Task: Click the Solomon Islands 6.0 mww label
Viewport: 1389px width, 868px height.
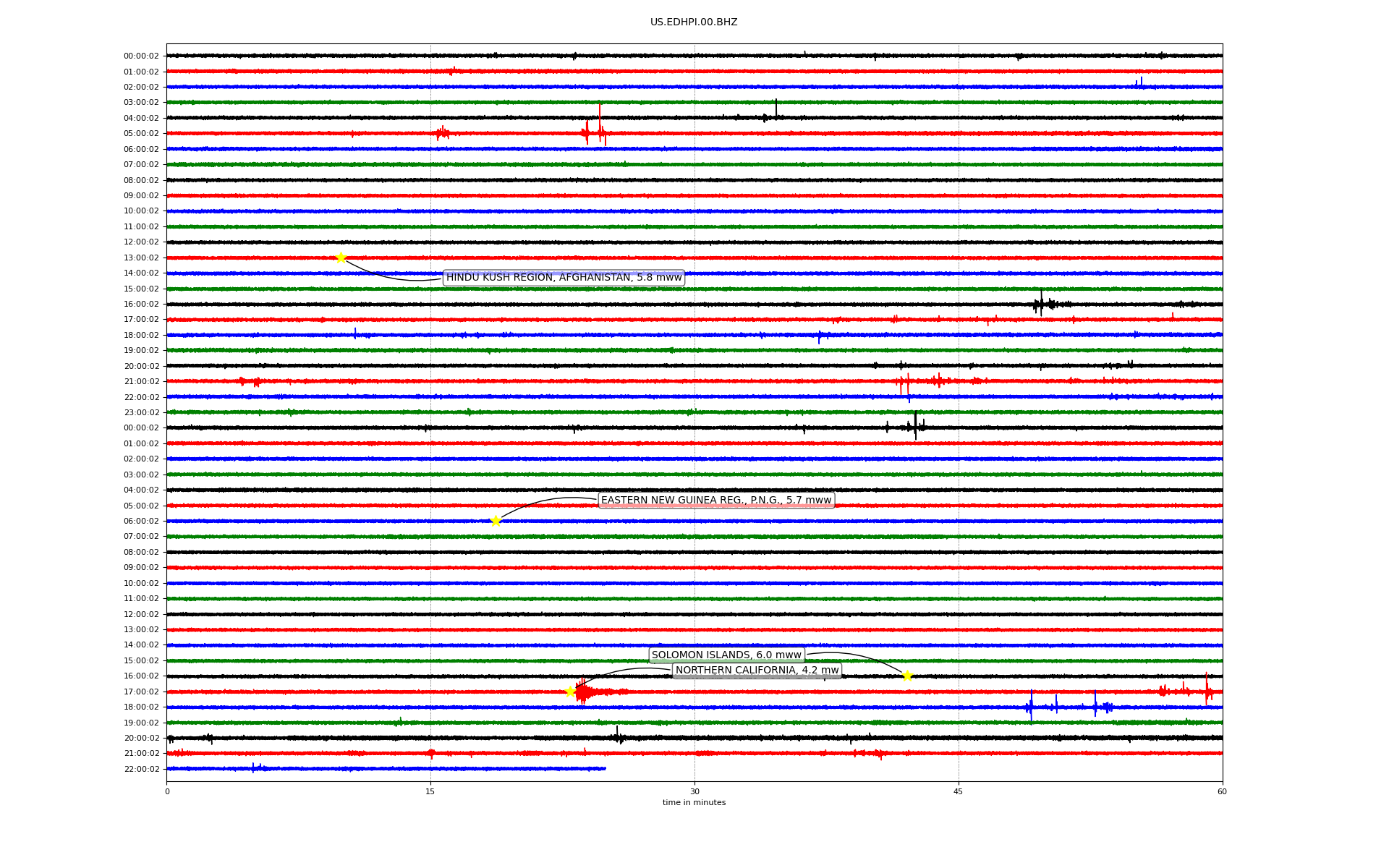Action: (x=726, y=655)
